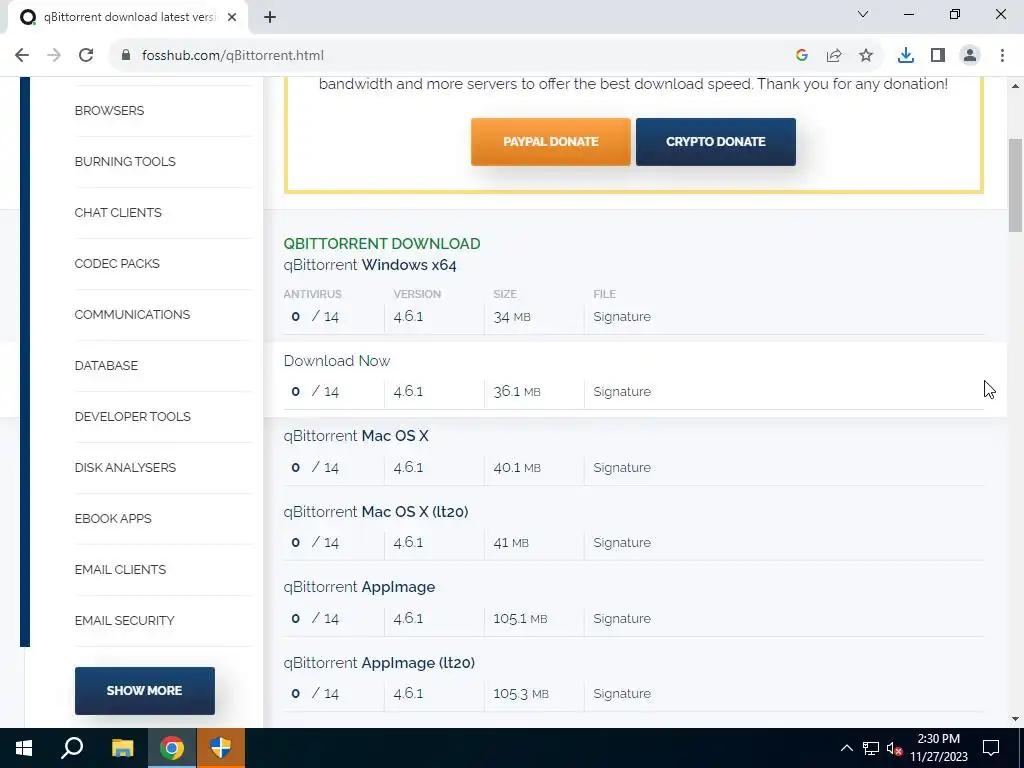The height and width of the screenshot is (768, 1024).
Task: Open the tab search chevron
Action: click(x=863, y=14)
